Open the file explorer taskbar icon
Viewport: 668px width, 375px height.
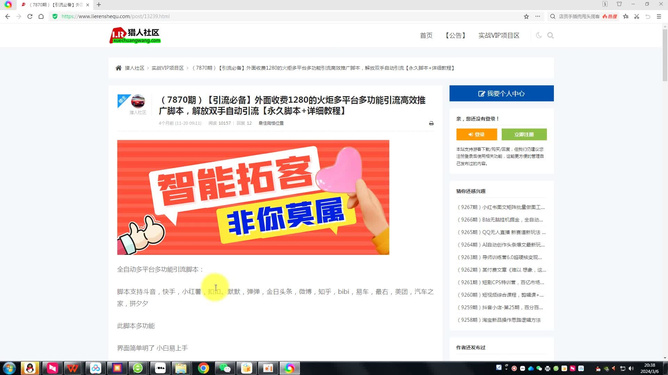(181, 368)
